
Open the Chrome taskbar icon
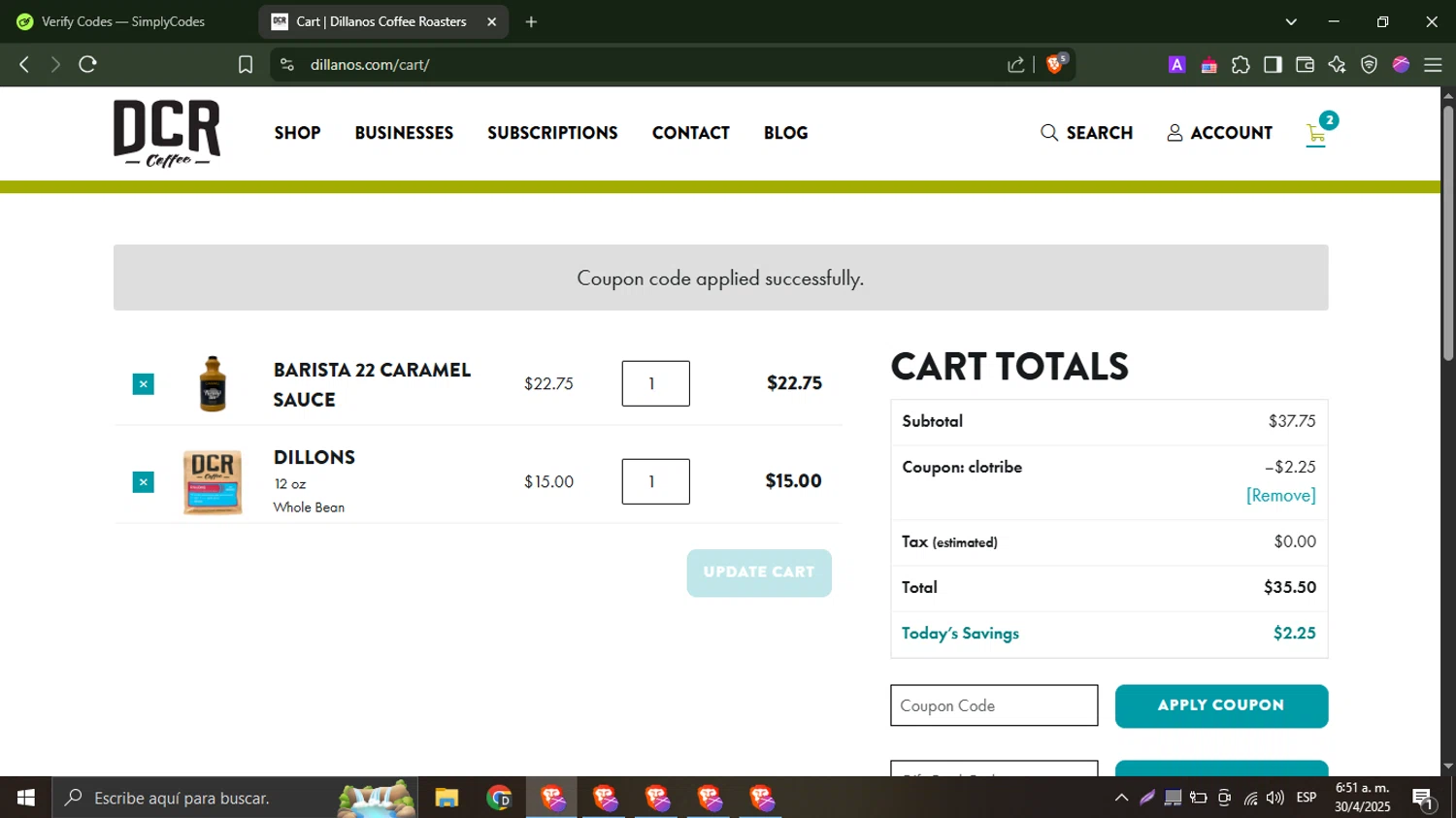click(499, 798)
